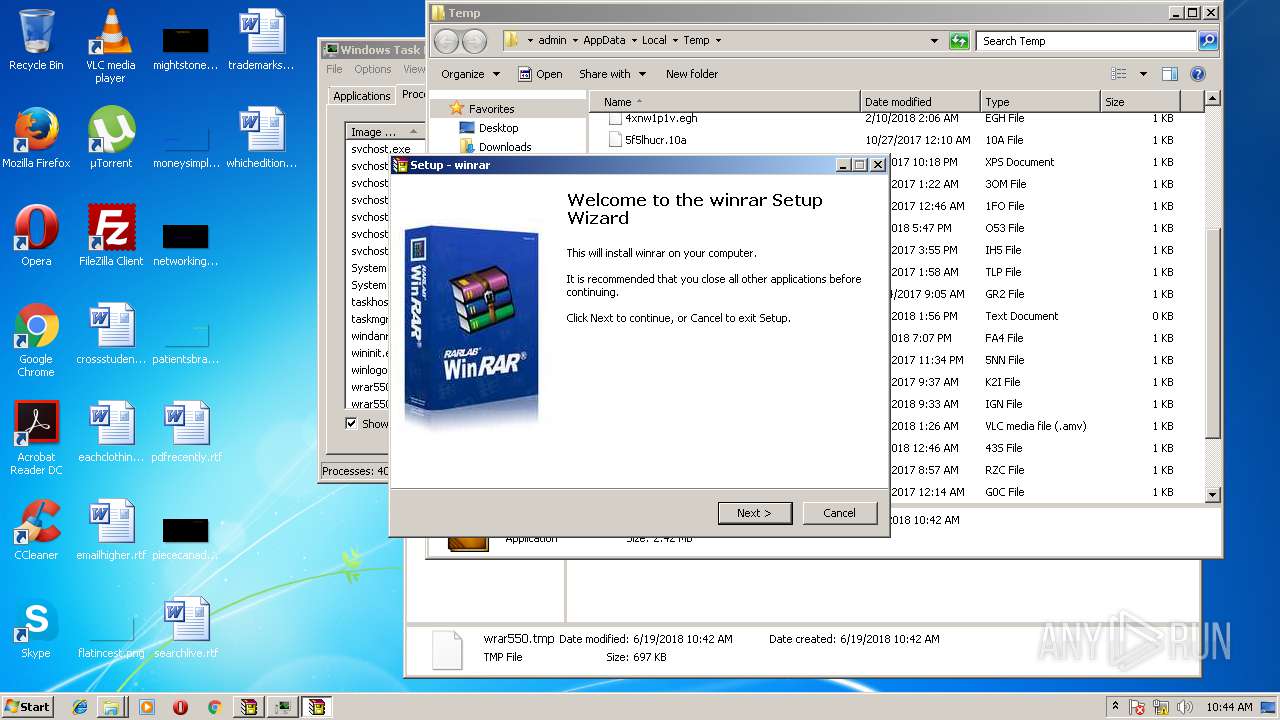Image resolution: width=1280 pixels, height=720 pixels.
Task: Open File menu in Task Manager
Action: [x=334, y=69]
